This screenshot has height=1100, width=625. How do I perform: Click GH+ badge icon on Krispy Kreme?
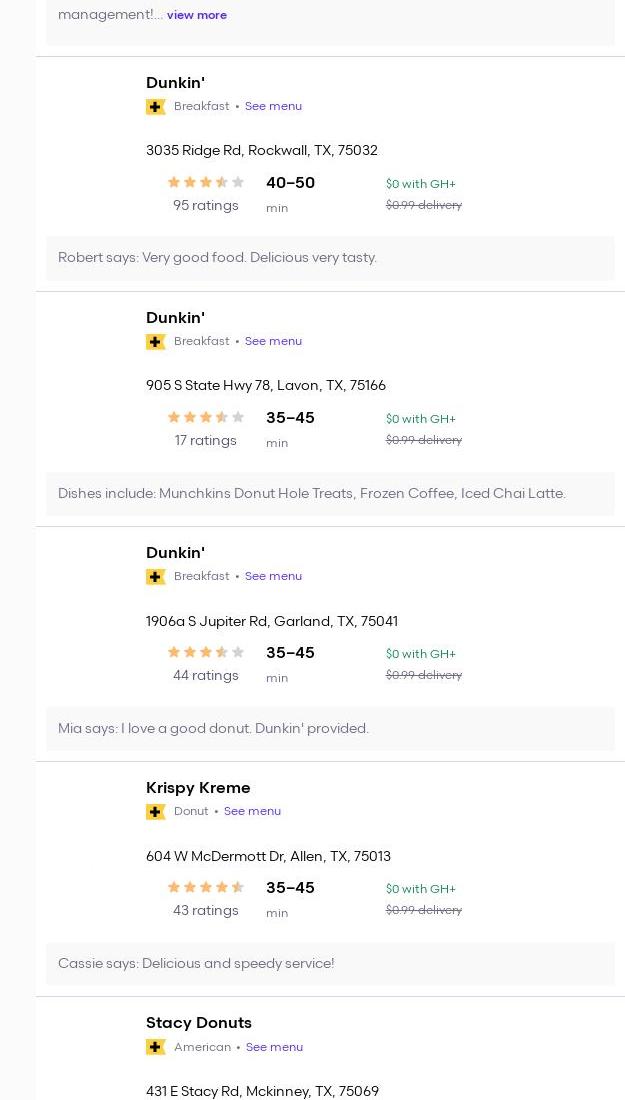click(155, 812)
